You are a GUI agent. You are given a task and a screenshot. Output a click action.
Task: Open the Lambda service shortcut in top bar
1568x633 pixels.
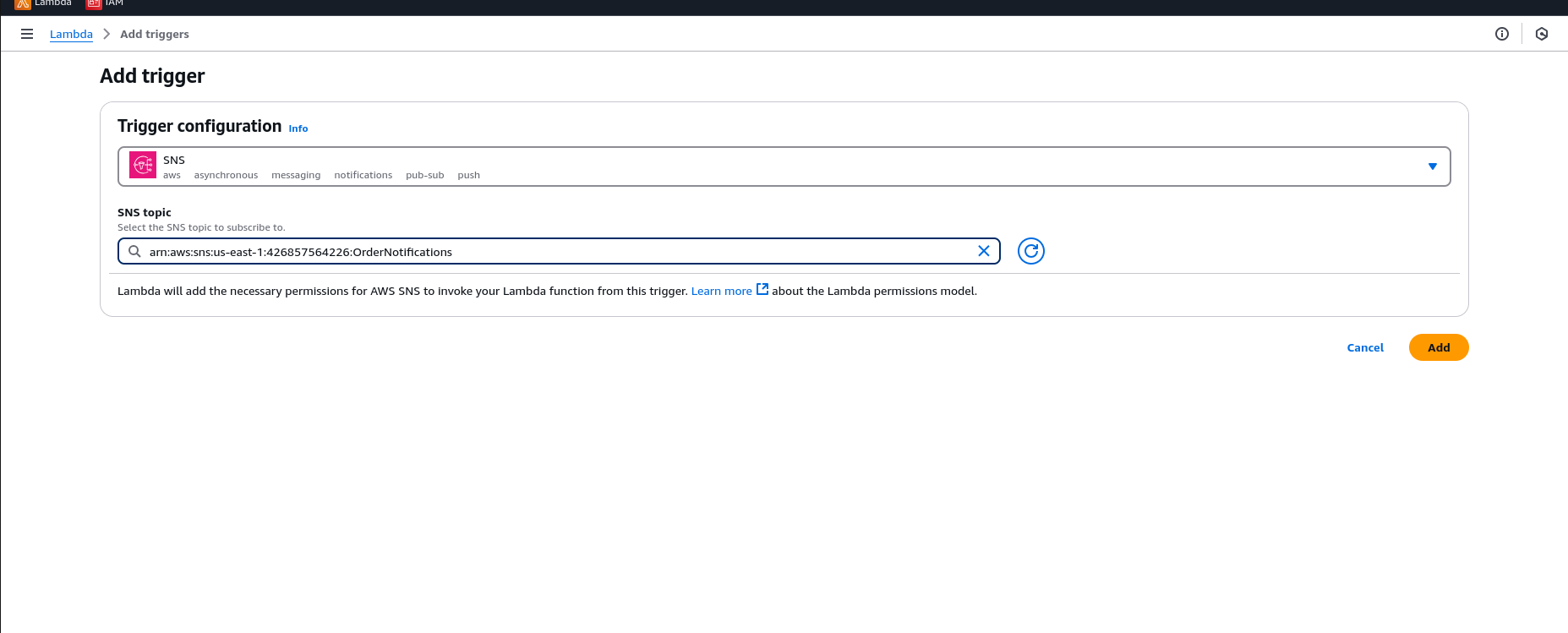click(x=43, y=3)
